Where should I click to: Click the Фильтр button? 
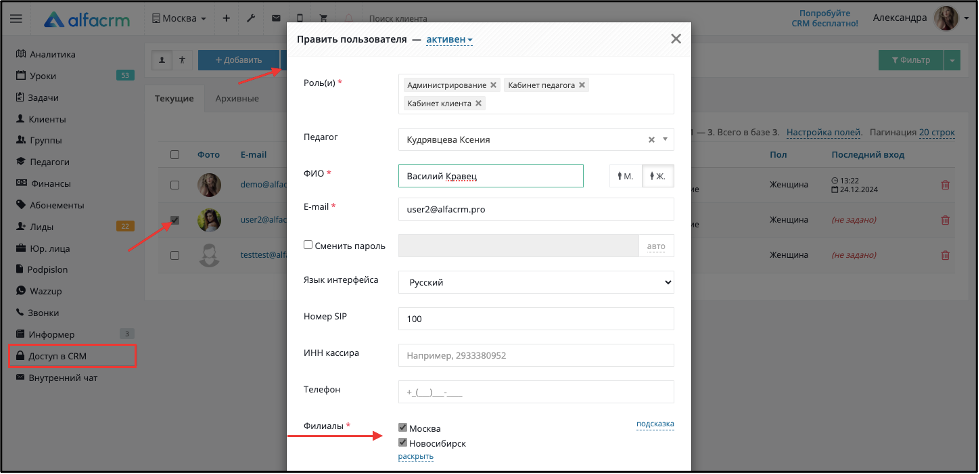coord(910,60)
